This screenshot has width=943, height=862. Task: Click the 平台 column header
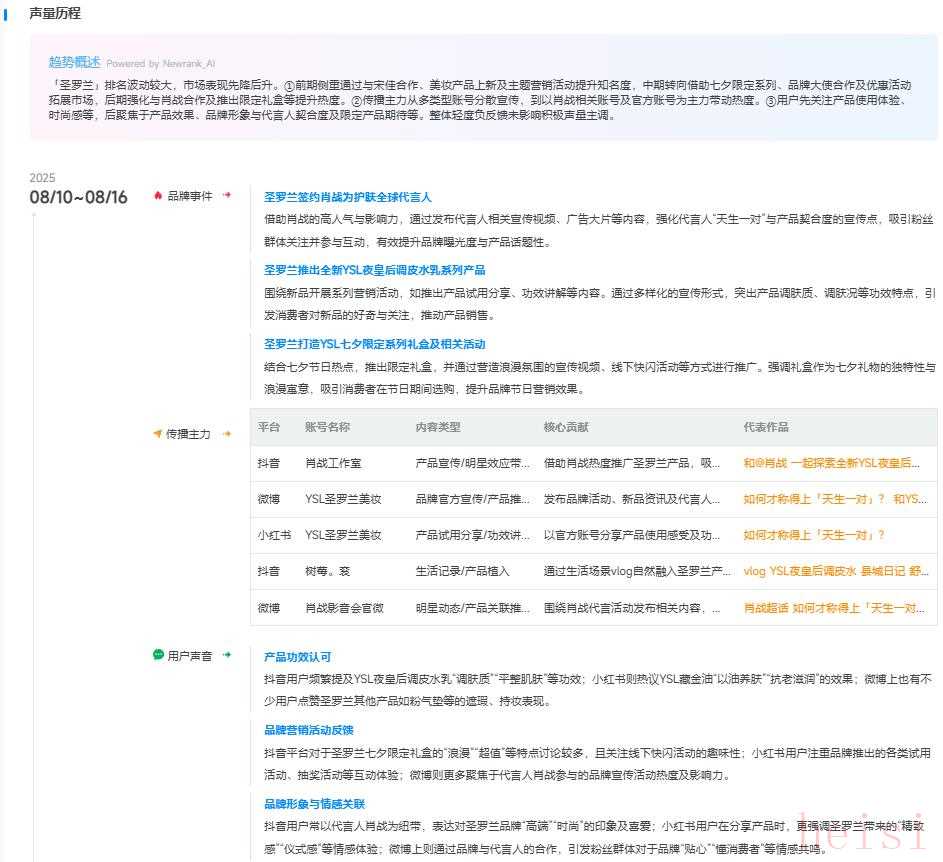click(269, 427)
